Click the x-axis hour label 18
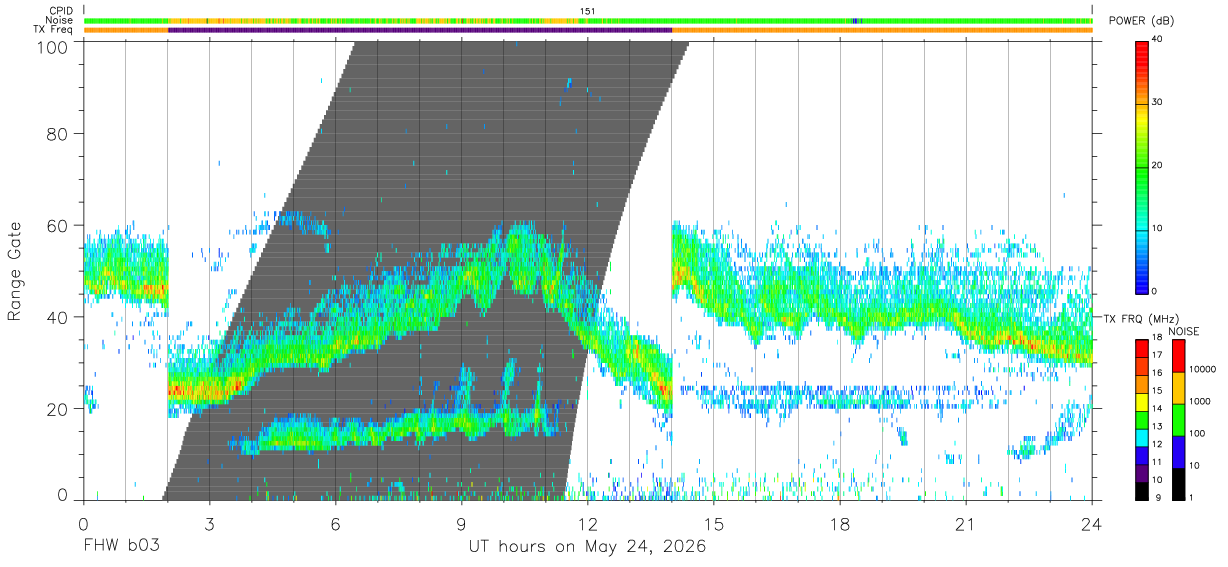Viewport: 1228px width, 567px height. click(x=839, y=524)
